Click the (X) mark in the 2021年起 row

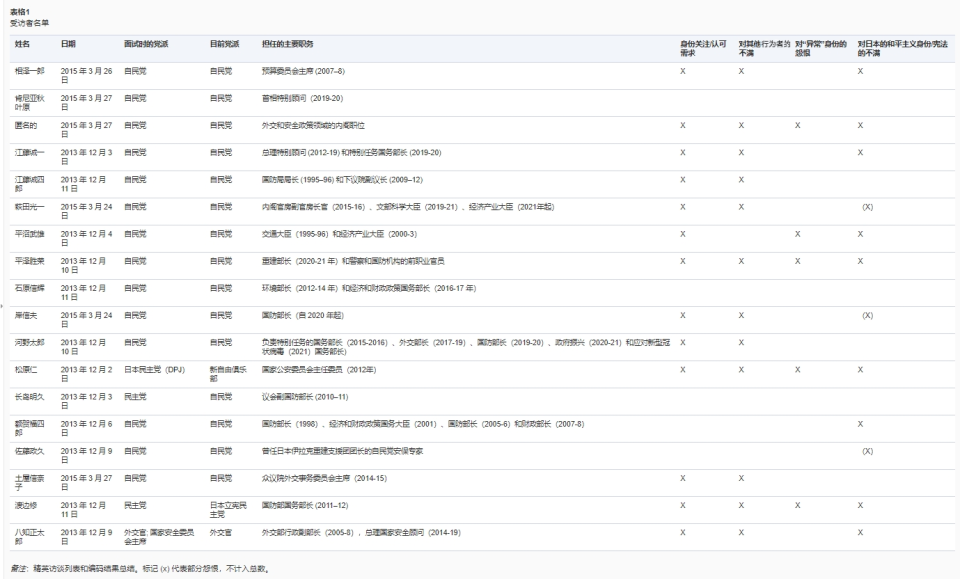[x=868, y=207]
